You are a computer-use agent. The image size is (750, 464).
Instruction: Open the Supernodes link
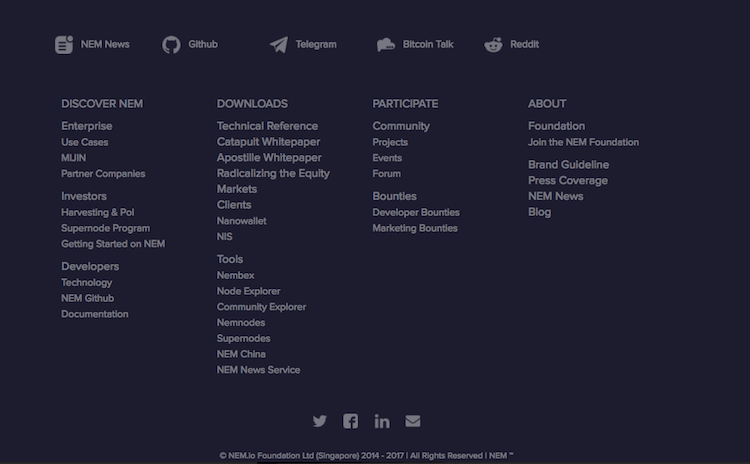pyautogui.click(x=243, y=339)
